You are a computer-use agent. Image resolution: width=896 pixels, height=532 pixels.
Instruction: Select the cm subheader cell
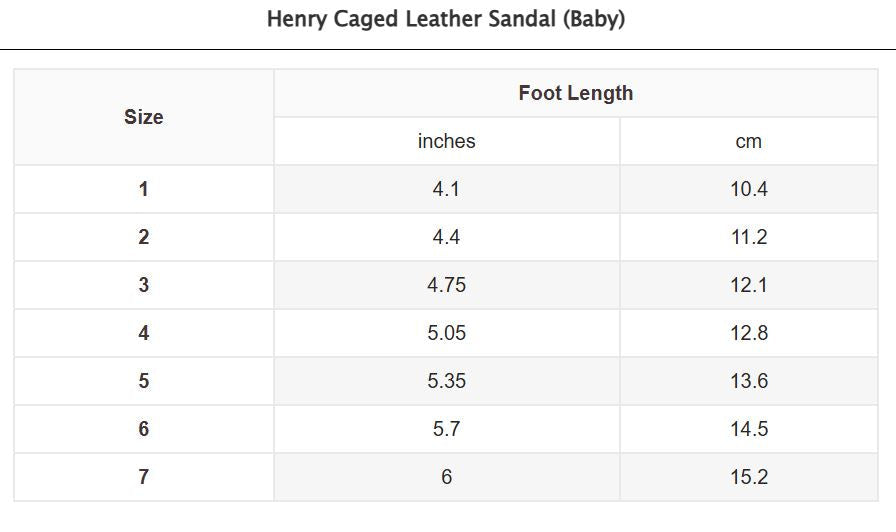click(748, 141)
